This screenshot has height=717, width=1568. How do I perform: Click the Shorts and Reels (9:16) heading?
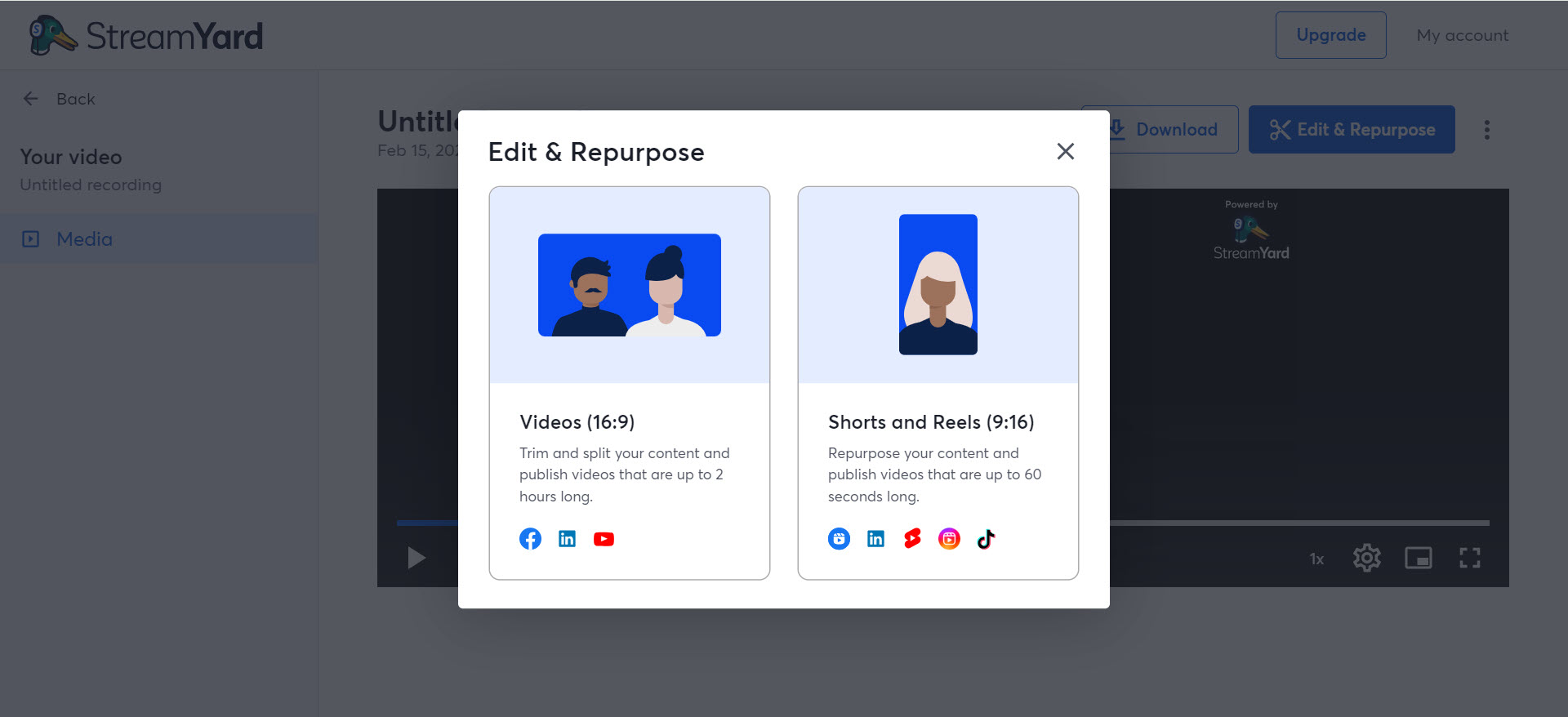[x=931, y=422]
